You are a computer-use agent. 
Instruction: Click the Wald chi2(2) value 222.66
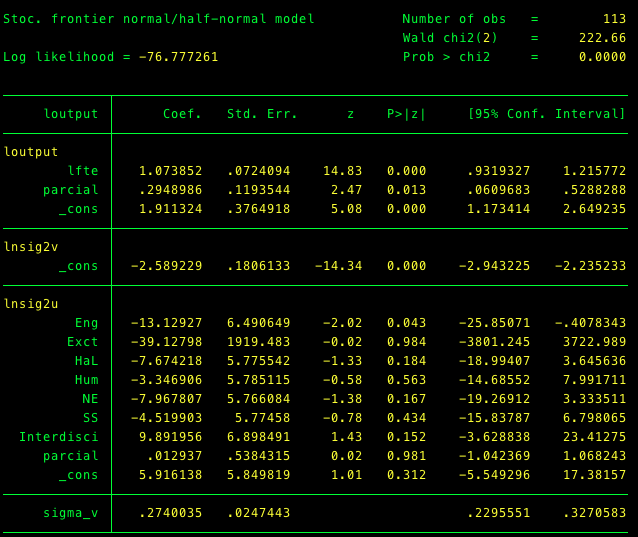(602, 38)
